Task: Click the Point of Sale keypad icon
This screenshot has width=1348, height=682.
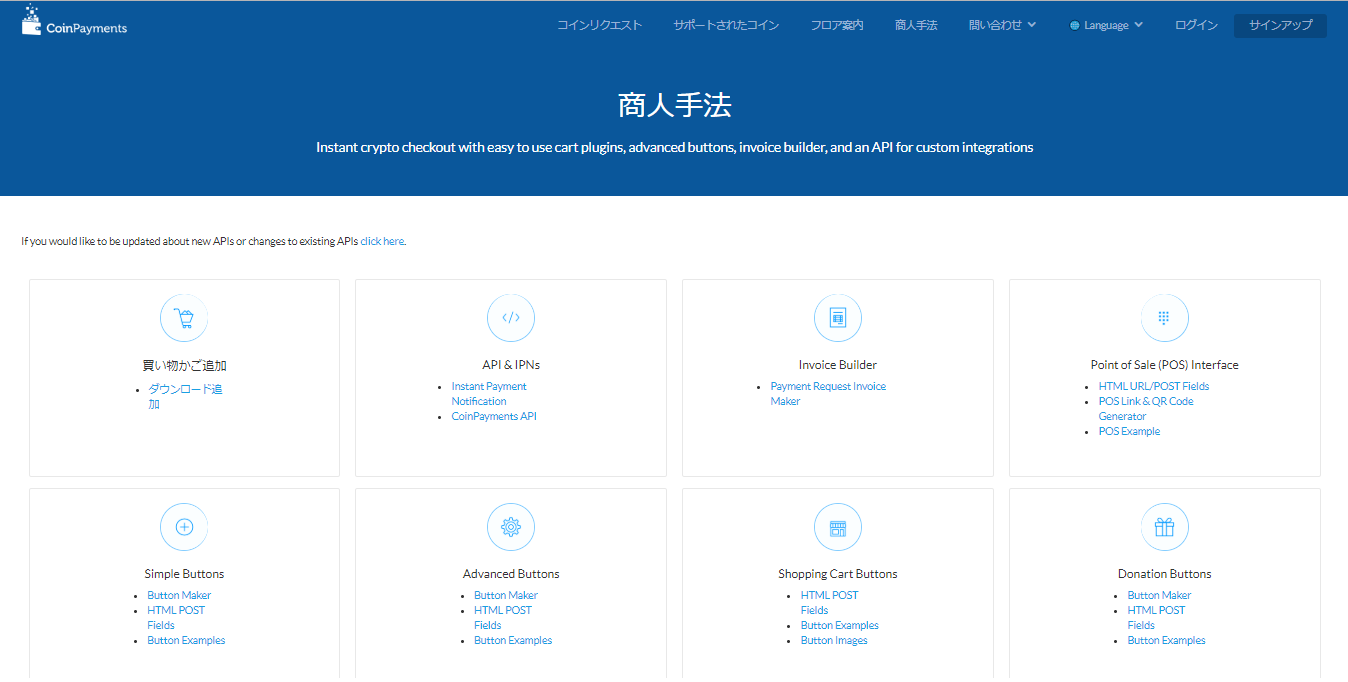Action: (1164, 318)
